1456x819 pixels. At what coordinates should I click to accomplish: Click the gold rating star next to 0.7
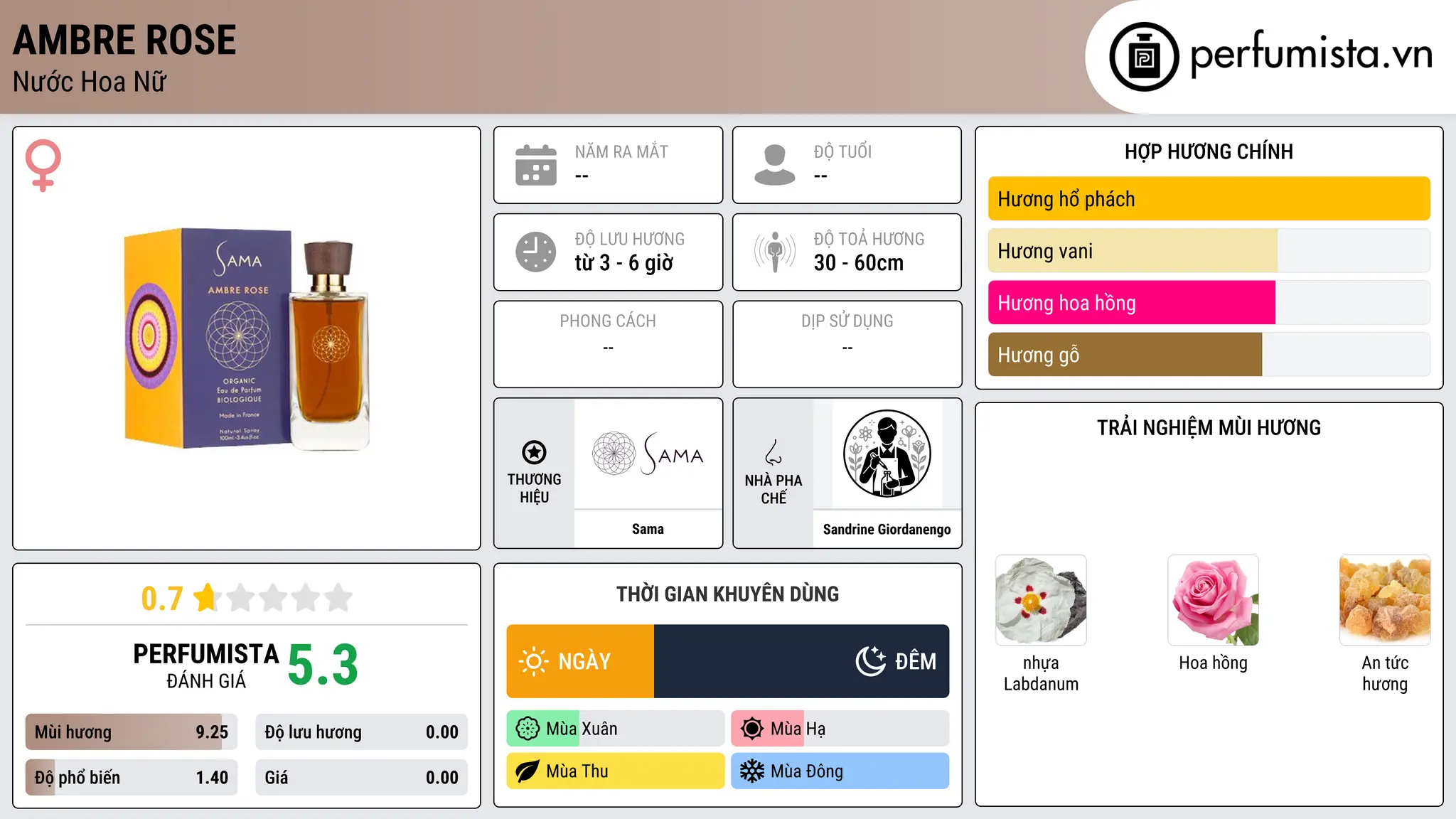click(x=206, y=597)
